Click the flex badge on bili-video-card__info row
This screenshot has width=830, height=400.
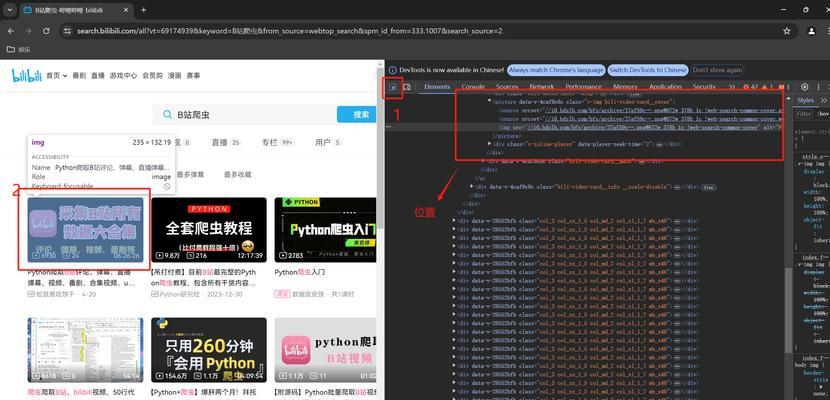tap(708, 187)
